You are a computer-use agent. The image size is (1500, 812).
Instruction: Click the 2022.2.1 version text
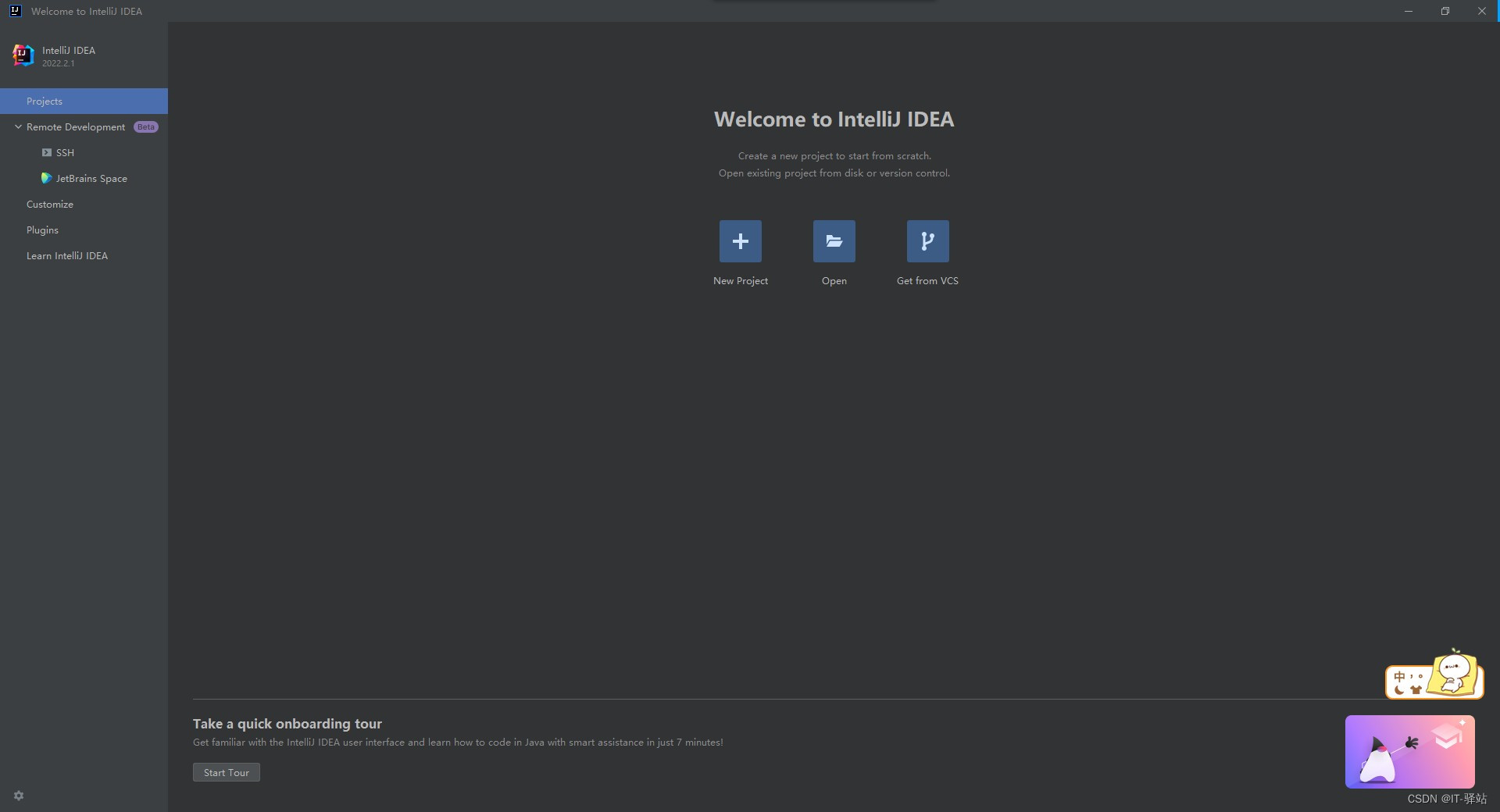click(x=59, y=63)
